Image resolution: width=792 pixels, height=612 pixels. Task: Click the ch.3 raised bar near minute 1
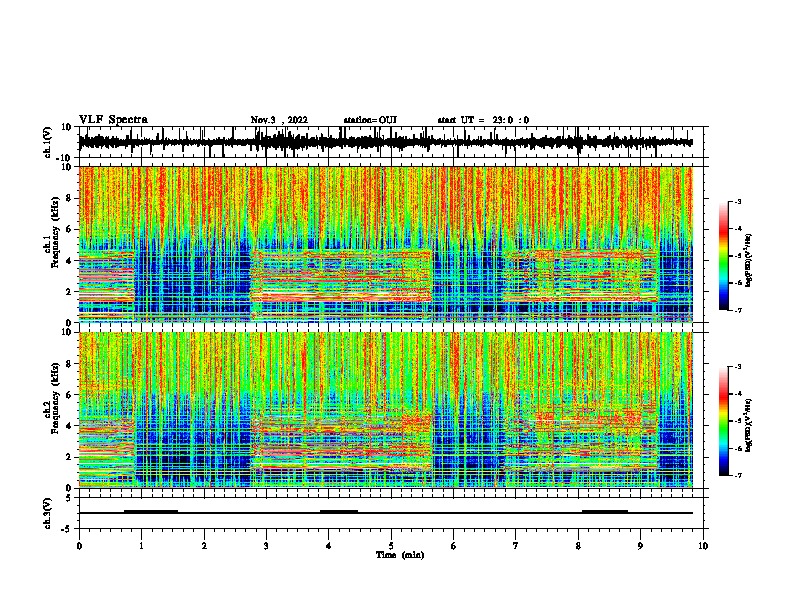point(151,511)
